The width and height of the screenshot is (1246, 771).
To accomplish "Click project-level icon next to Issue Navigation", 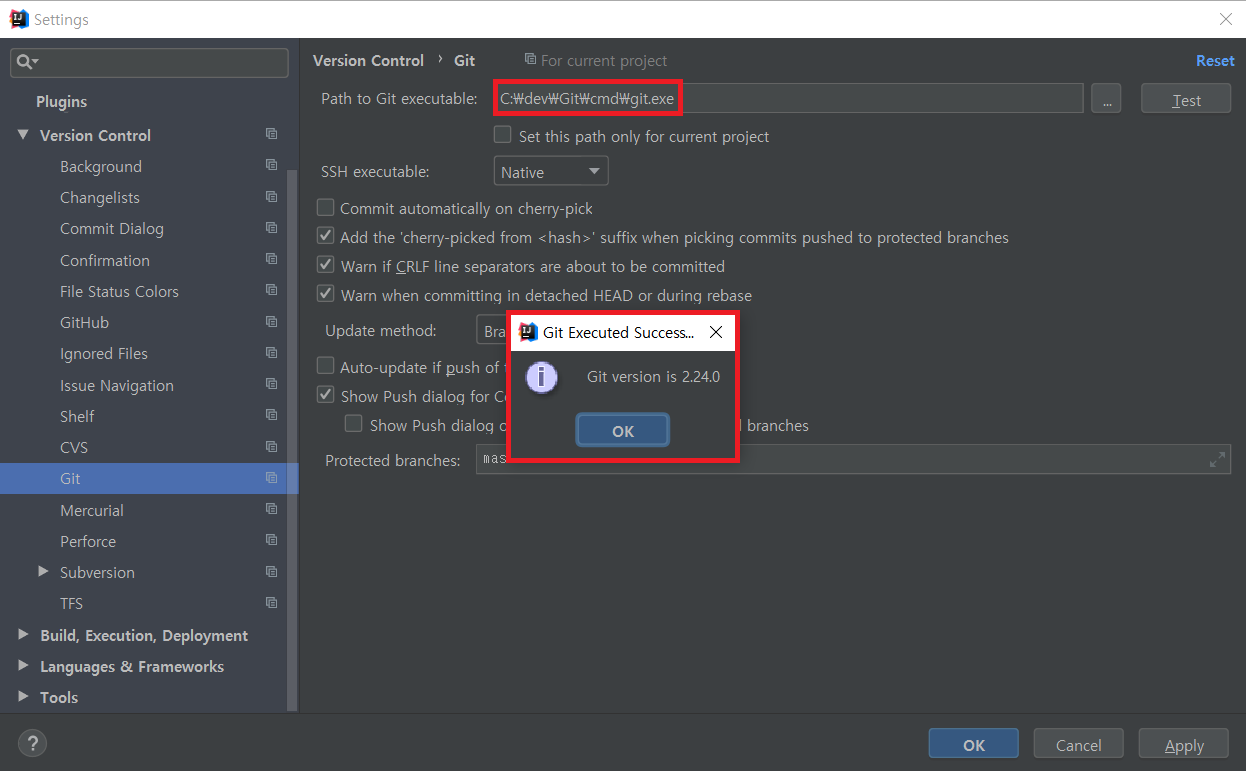I will [x=271, y=384].
